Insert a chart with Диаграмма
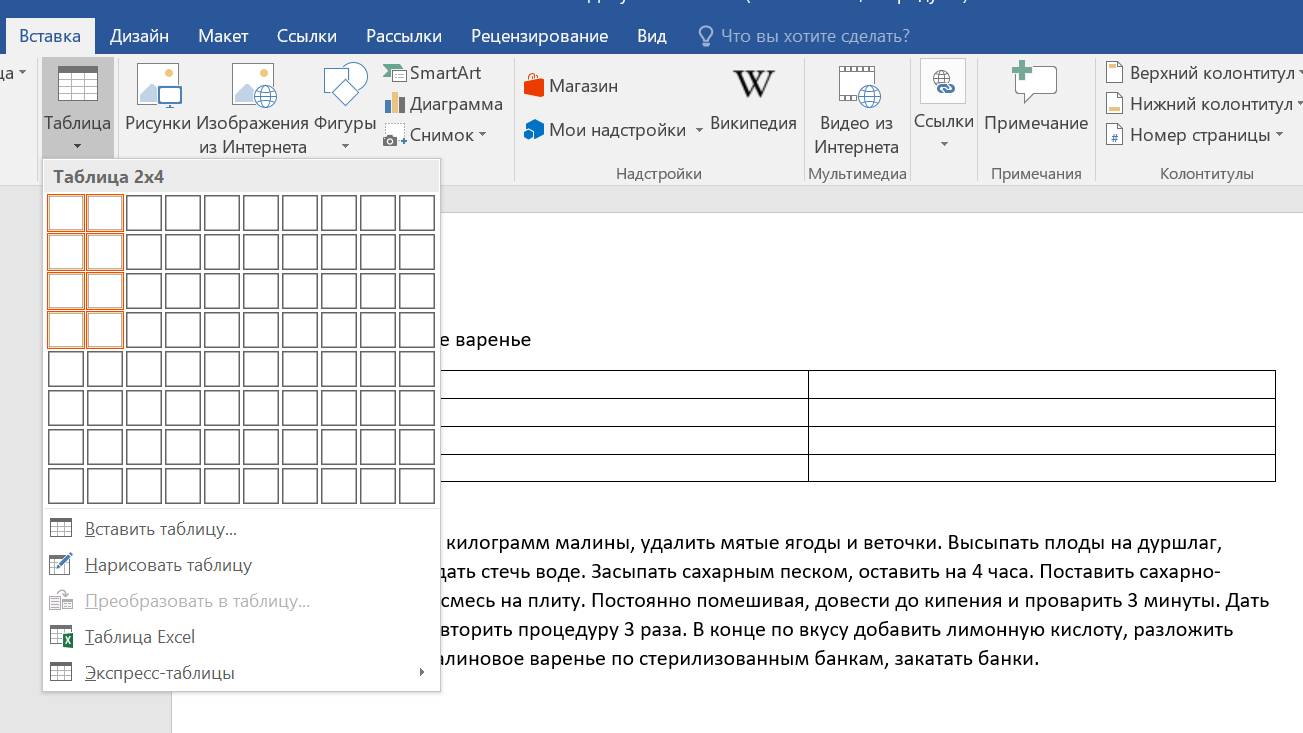1303x733 pixels. click(443, 104)
